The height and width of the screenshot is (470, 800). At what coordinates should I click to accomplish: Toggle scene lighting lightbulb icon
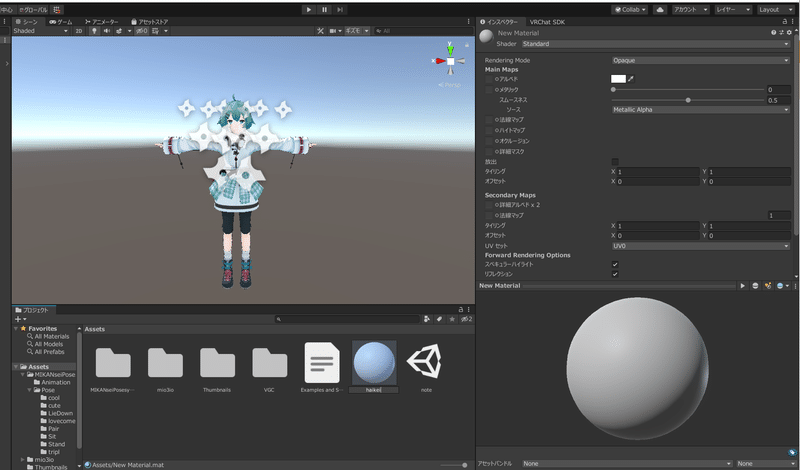click(x=94, y=31)
